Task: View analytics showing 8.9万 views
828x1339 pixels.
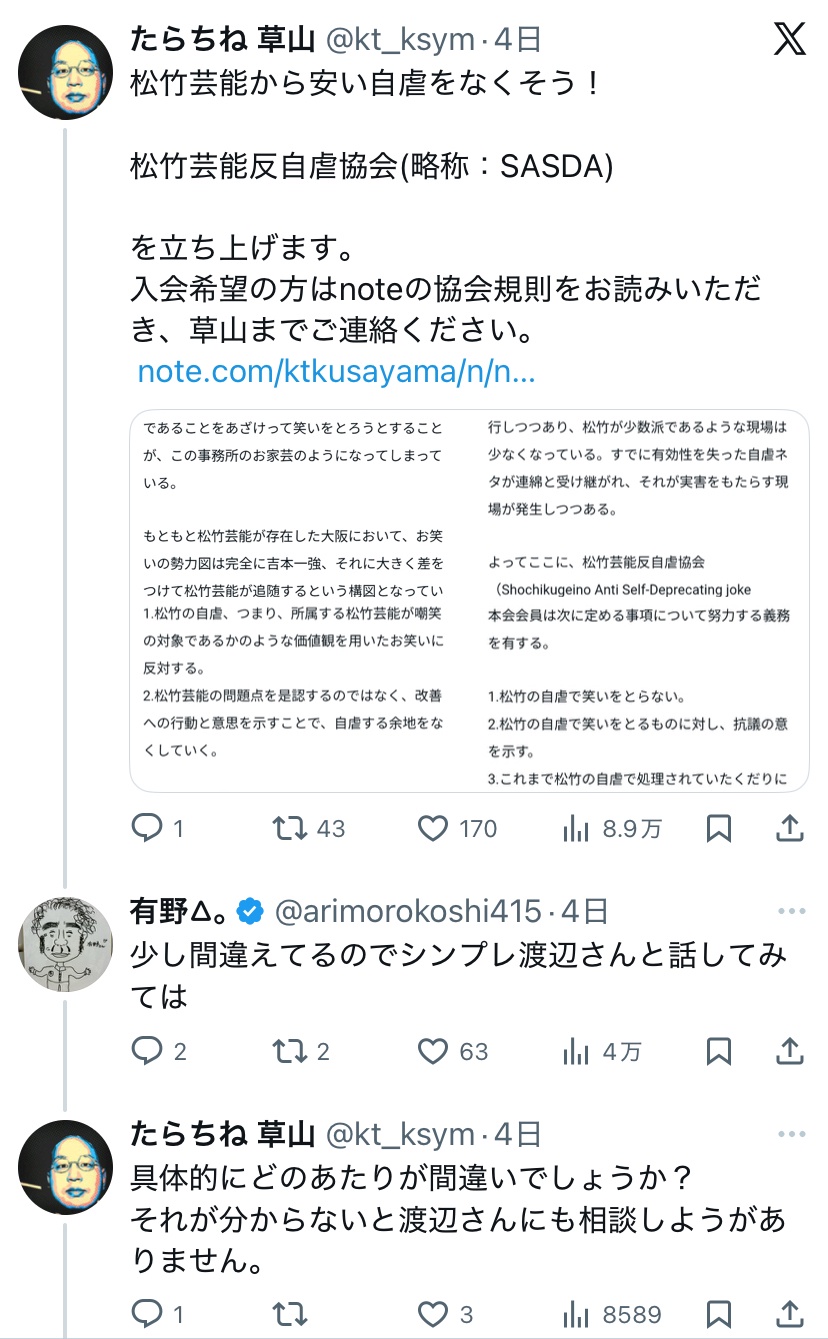Action: (577, 828)
